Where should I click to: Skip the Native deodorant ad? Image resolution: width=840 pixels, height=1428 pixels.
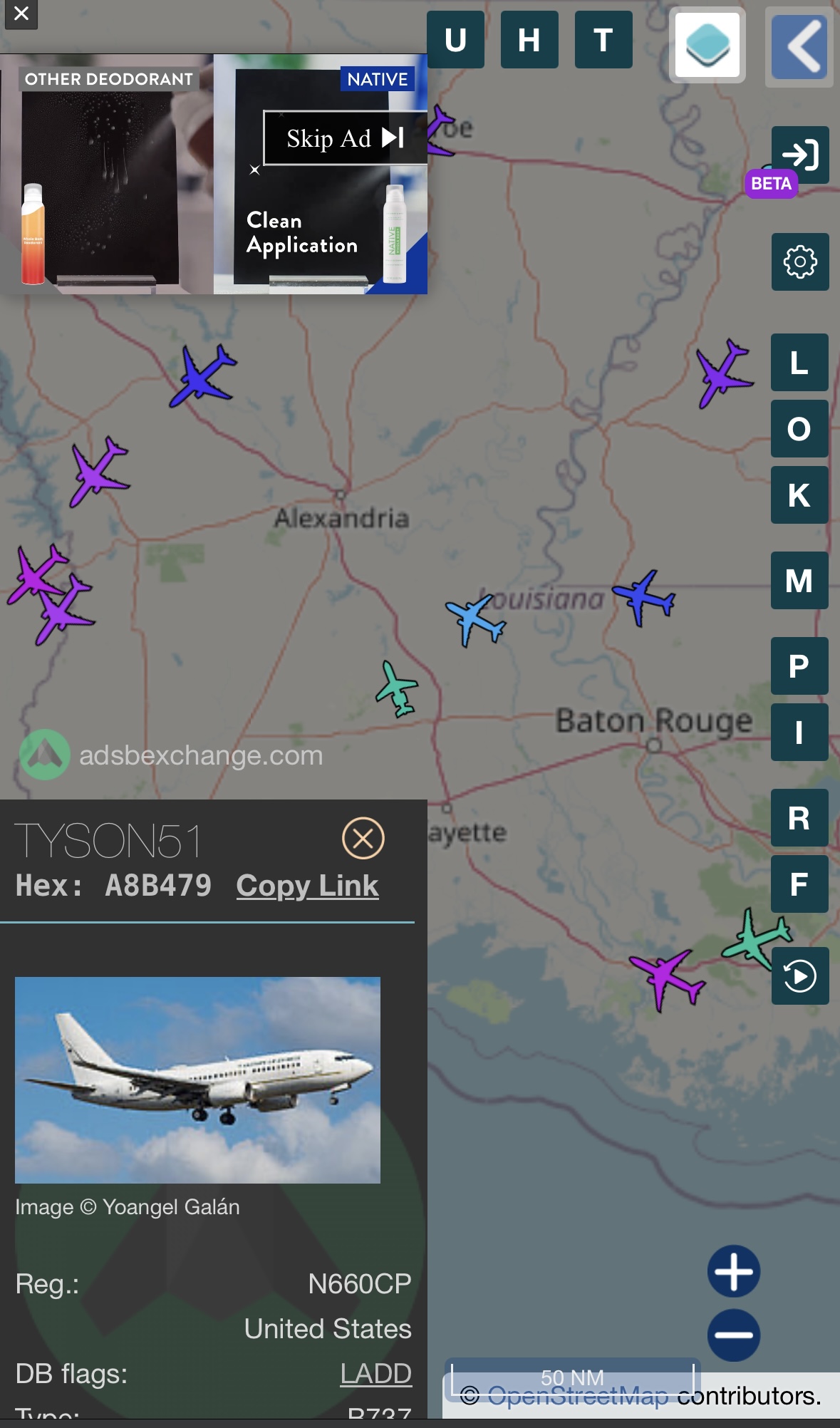(345, 138)
